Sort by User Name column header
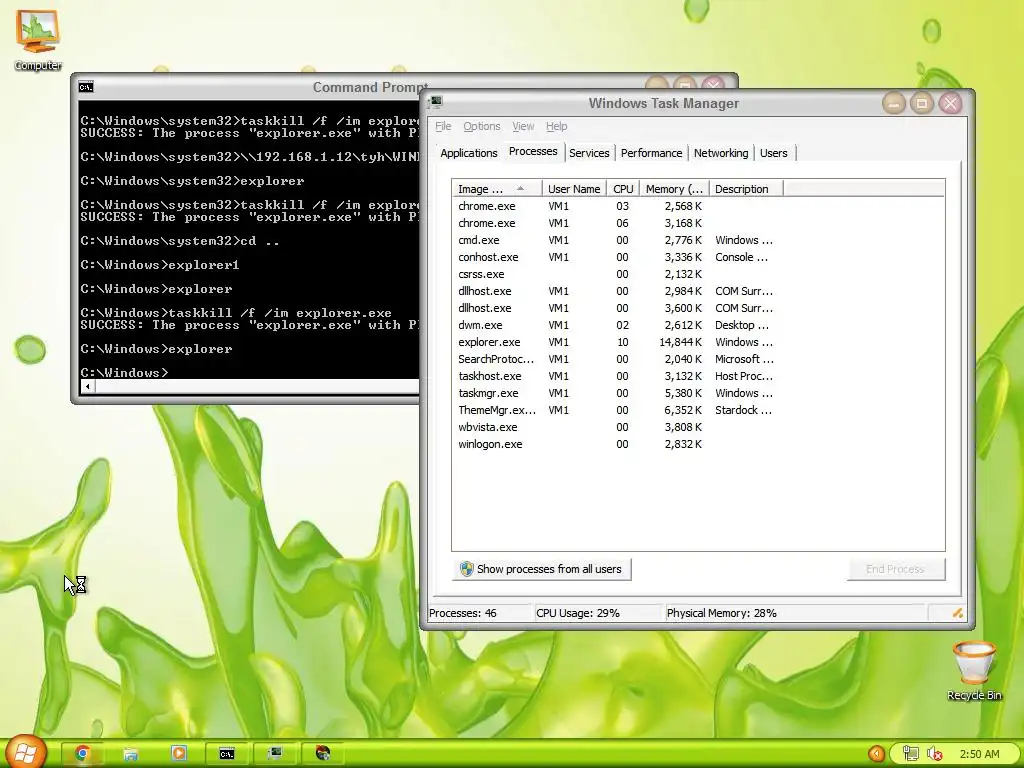The width and height of the screenshot is (1024, 768). pyautogui.click(x=574, y=189)
